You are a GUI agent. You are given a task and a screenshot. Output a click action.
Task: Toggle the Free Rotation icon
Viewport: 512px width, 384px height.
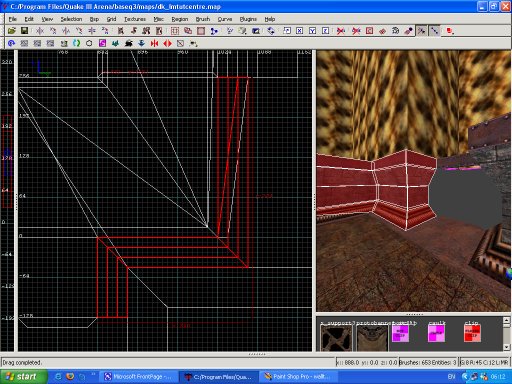(271, 31)
